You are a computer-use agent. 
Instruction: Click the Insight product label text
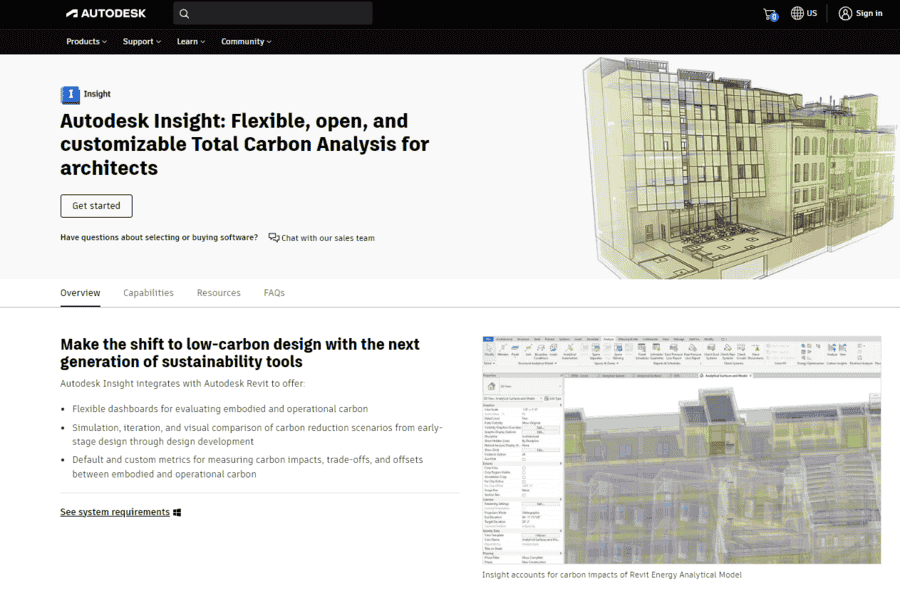(97, 94)
